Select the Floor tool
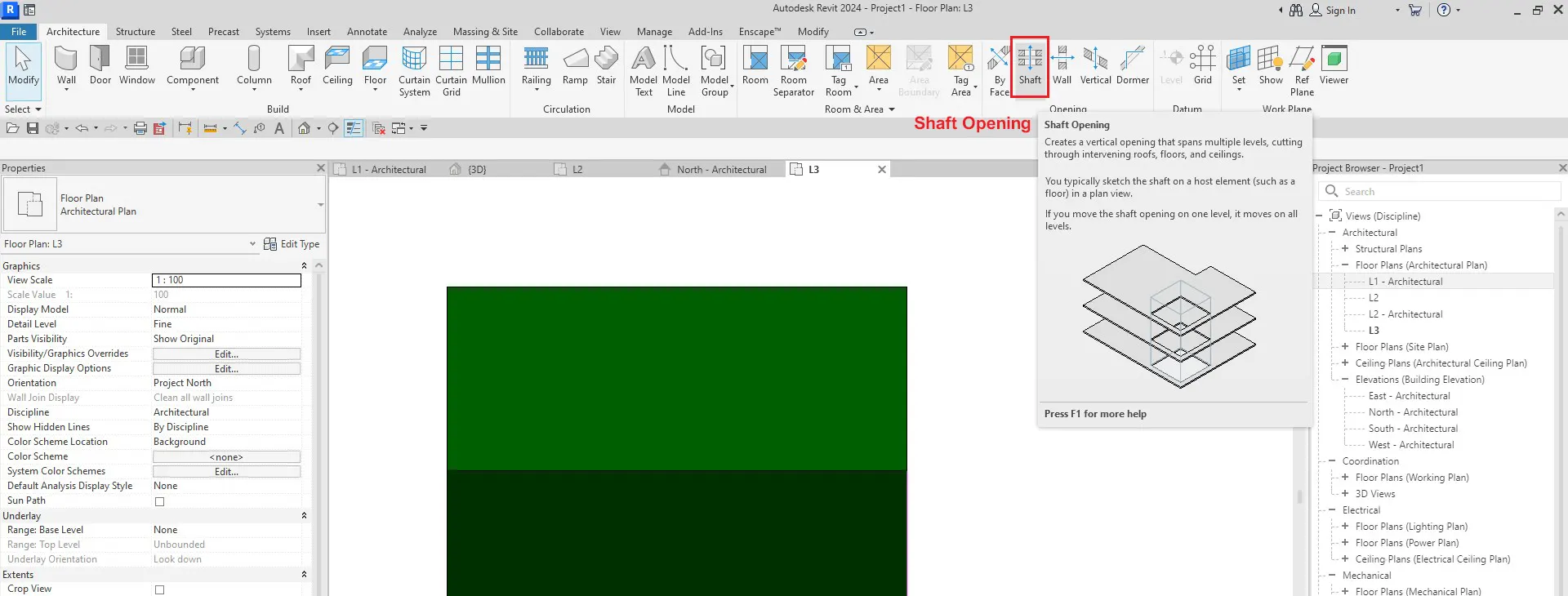This screenshot has width=1568, height=596. point(375,67)
